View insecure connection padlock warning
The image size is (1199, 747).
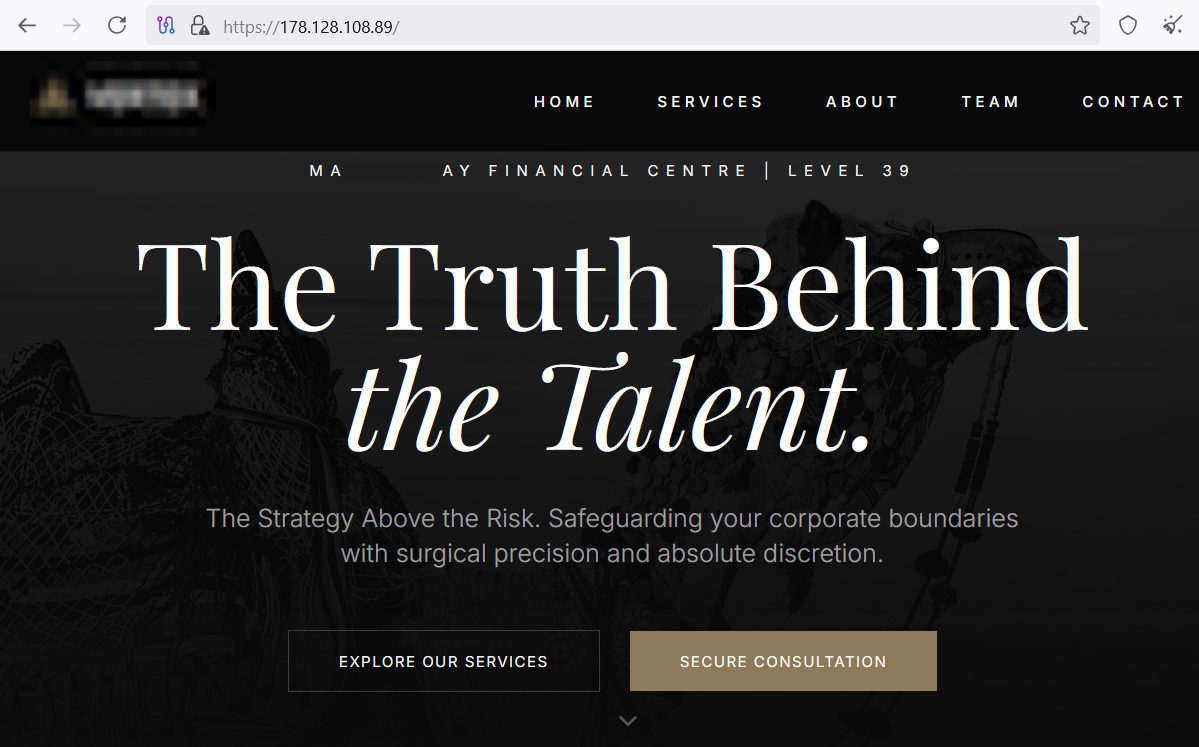(x=200, y=26)
